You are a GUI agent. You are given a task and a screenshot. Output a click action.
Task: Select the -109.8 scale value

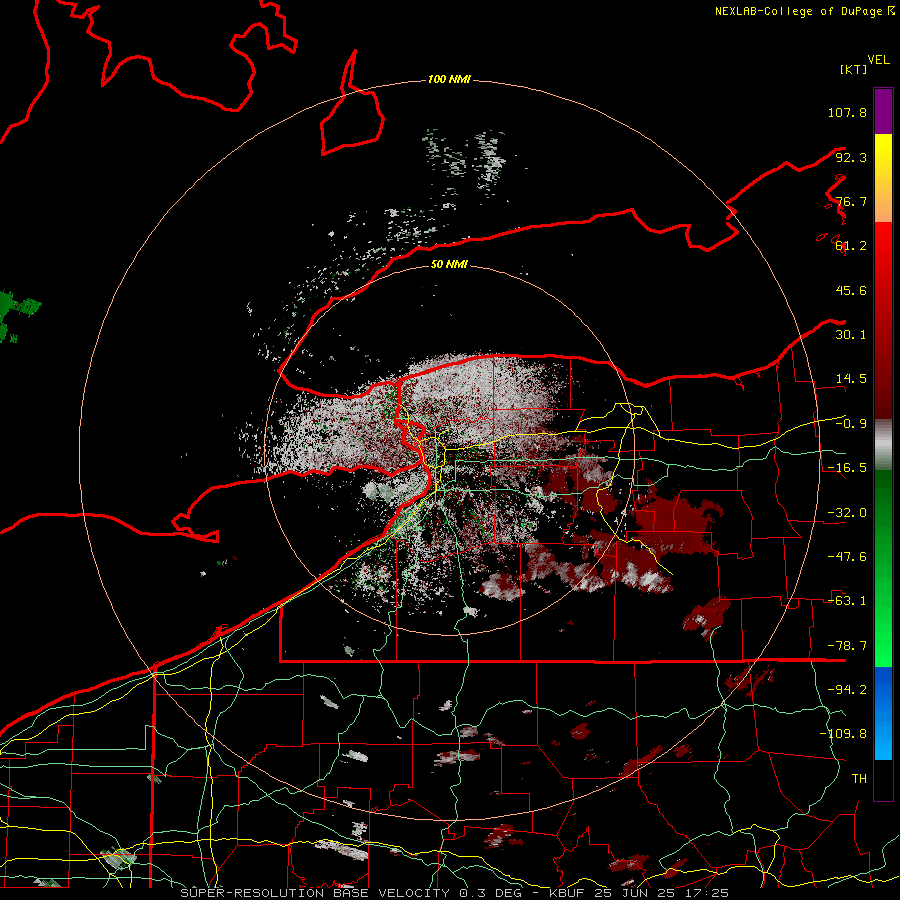pyautogui.click(x=843, y=734)
